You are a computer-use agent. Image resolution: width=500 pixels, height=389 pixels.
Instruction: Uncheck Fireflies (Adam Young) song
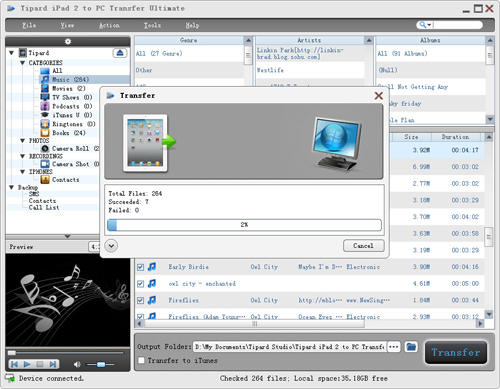[140, 316]
